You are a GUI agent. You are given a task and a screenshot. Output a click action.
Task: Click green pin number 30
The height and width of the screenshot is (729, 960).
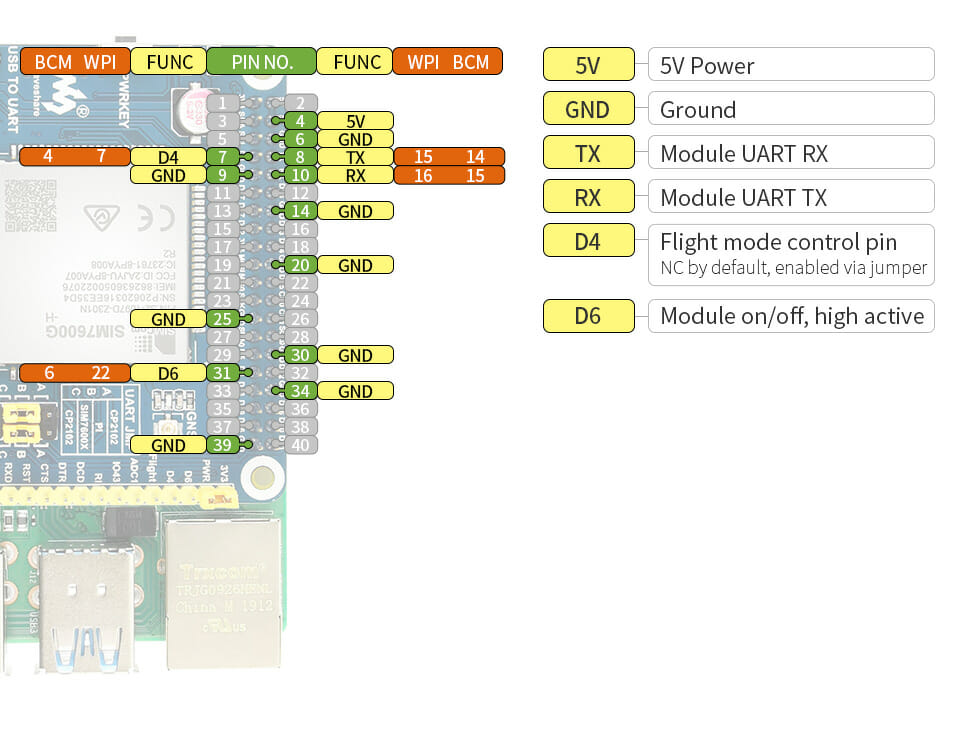(x=301, y=355)
